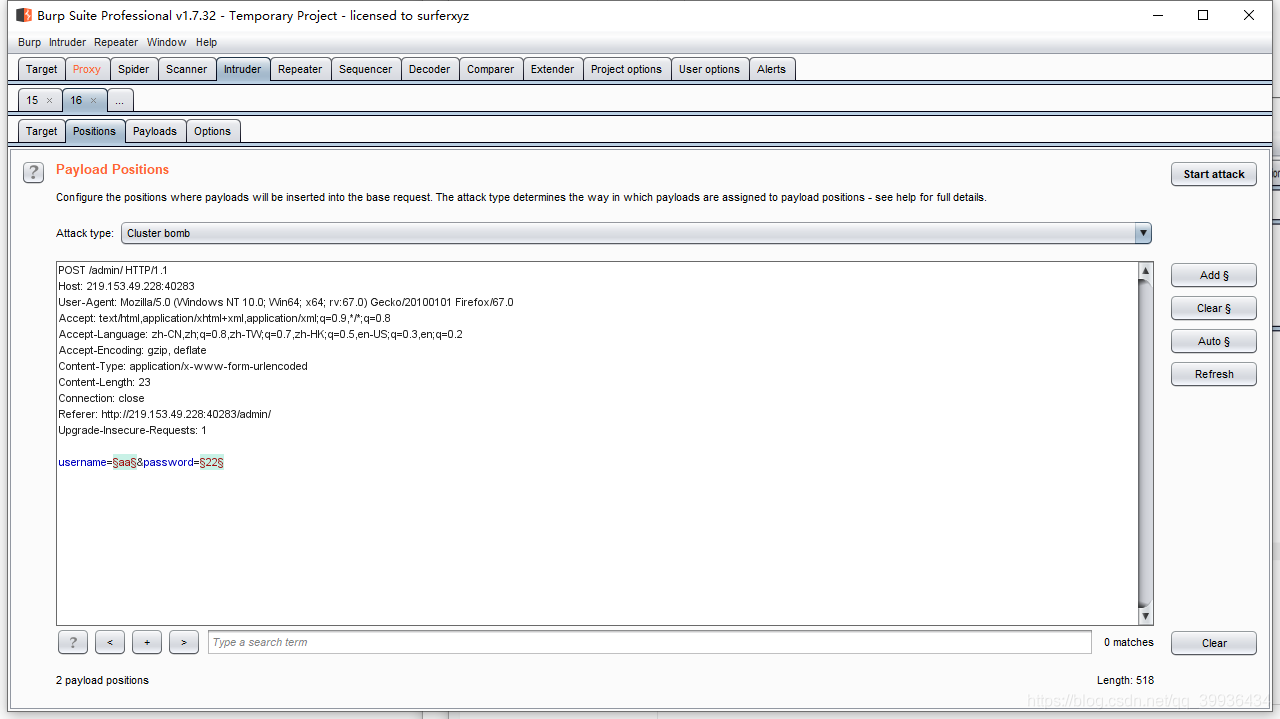Click the Connection: close line
Viewport: 1280px width, 719px height.
pos(101,398)
